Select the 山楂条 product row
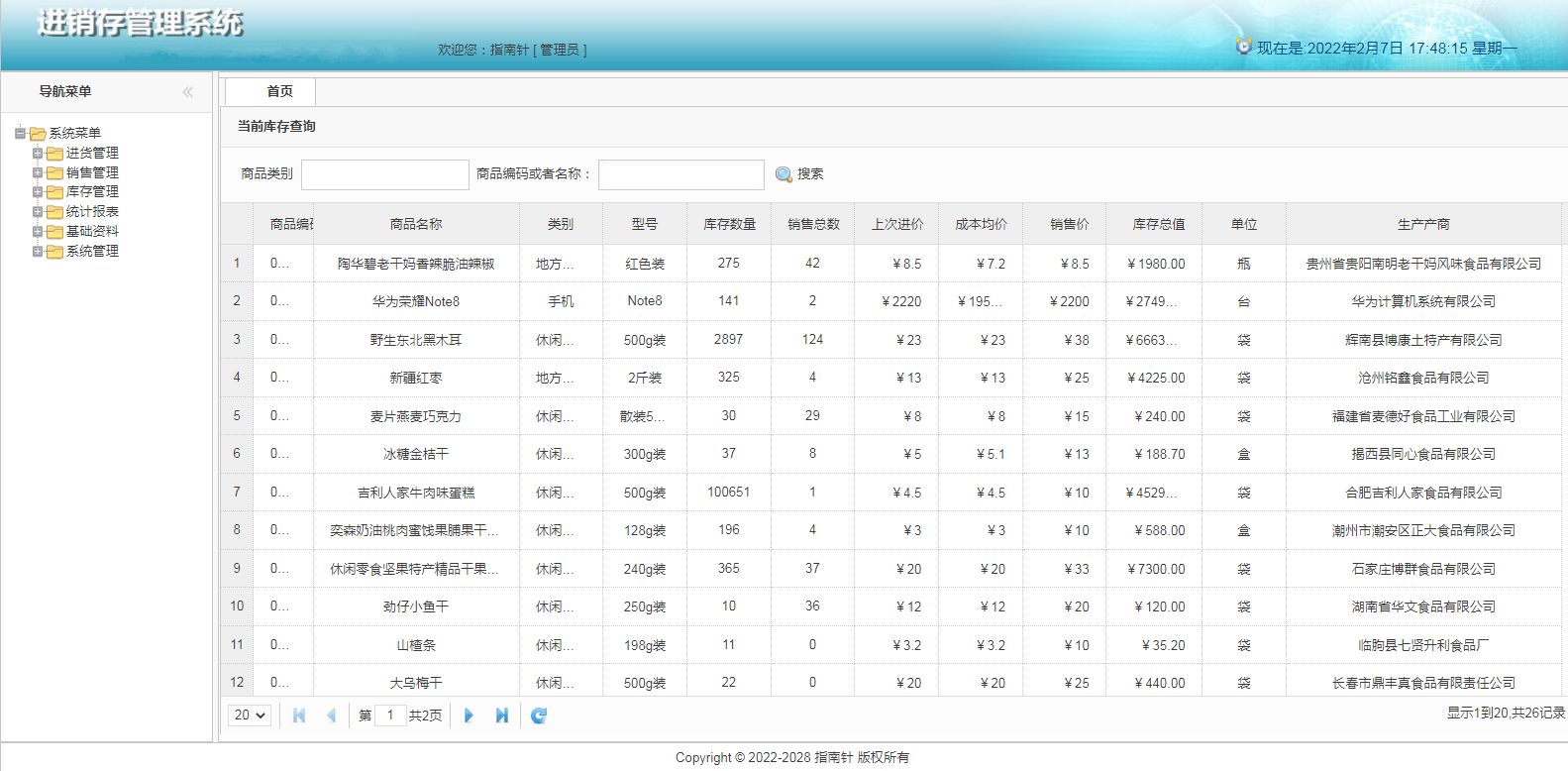The height and width of the screenshot is (771, 1568). [x=890, y=645]
